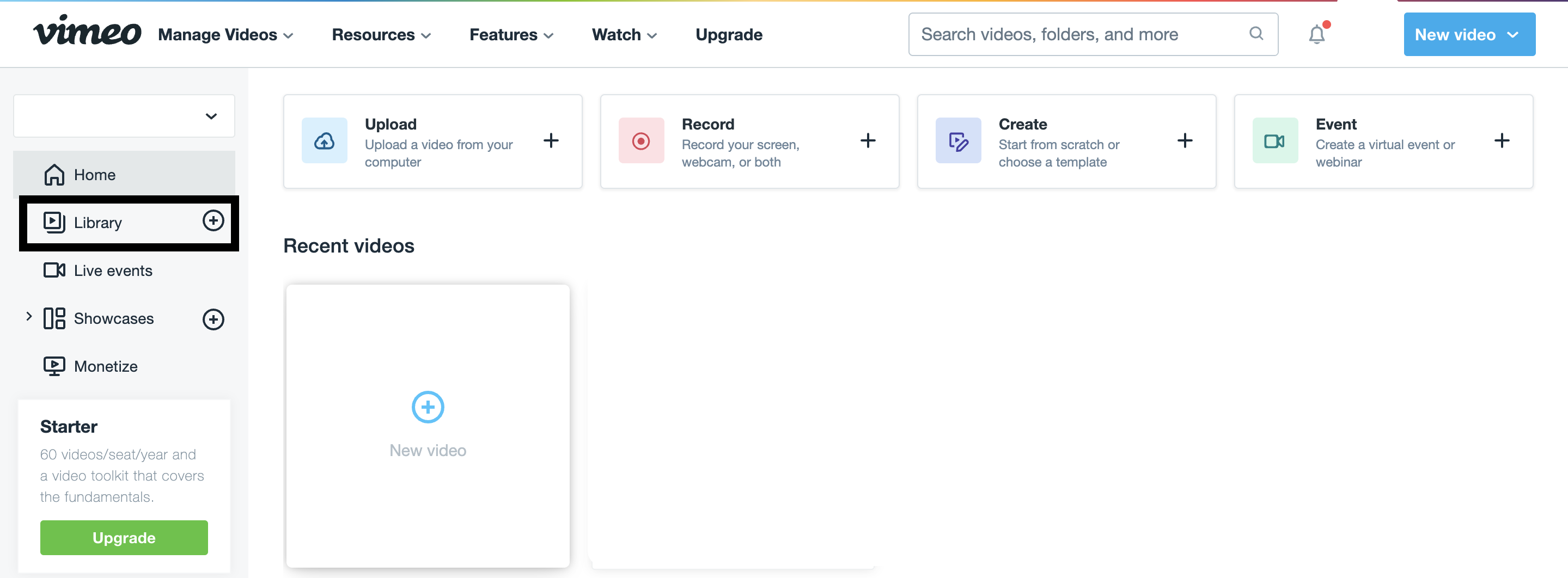1568x578 pixels.
Task: Click the Record card title
Action: 708,124
